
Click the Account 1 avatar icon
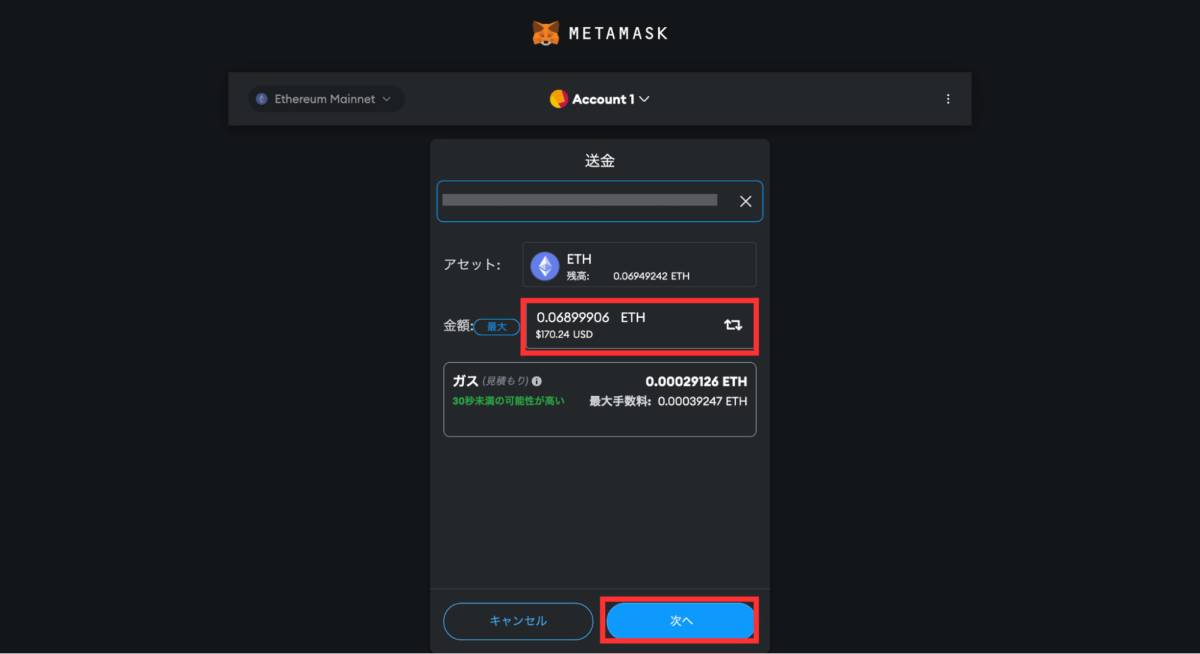[557, 98]
